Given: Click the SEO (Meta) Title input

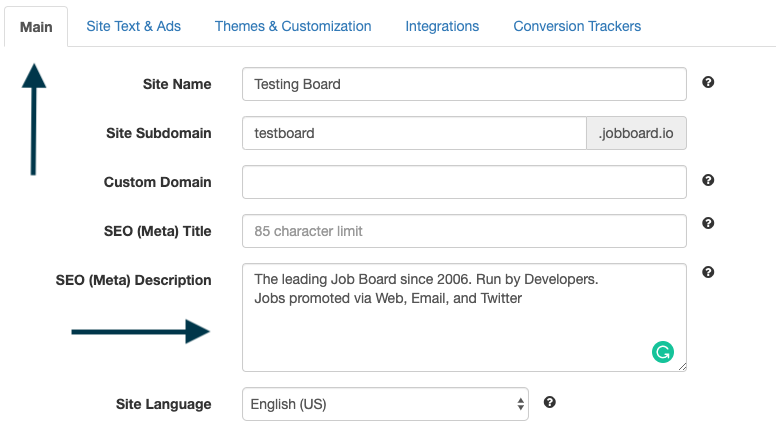Looking at the screenshot, I should [464, 231].
